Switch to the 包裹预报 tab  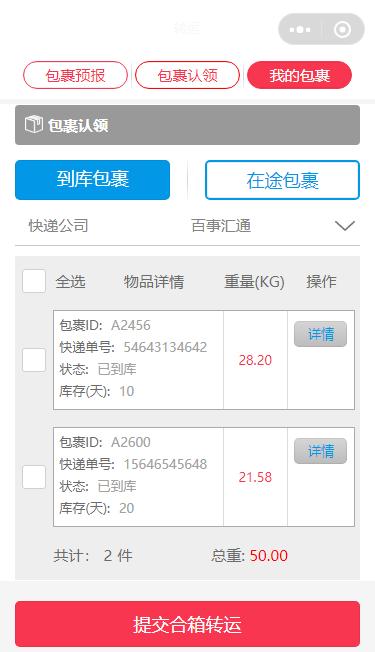75,75
